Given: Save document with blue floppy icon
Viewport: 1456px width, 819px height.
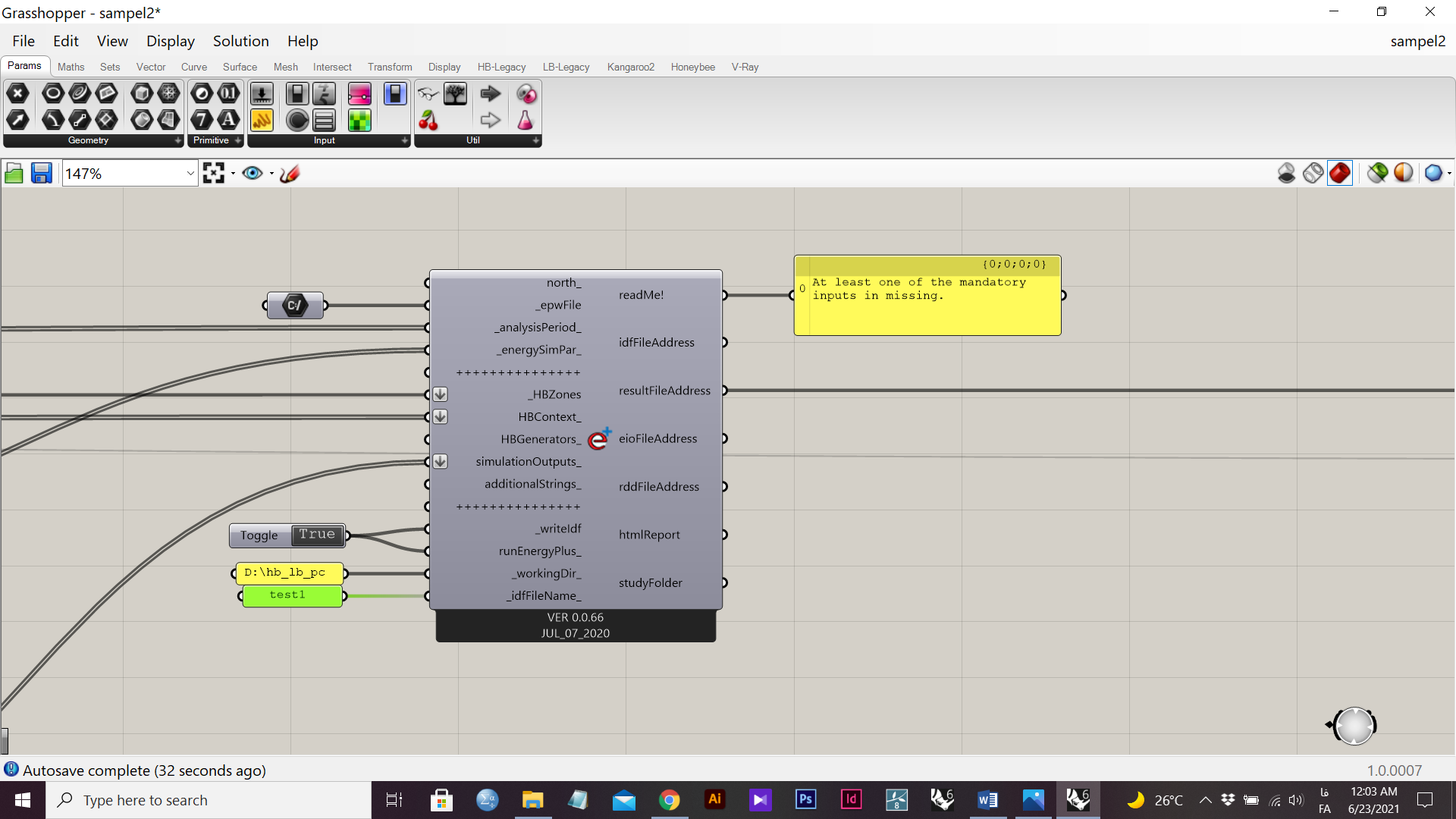Looking at the screenshot, I should [41, 174].
